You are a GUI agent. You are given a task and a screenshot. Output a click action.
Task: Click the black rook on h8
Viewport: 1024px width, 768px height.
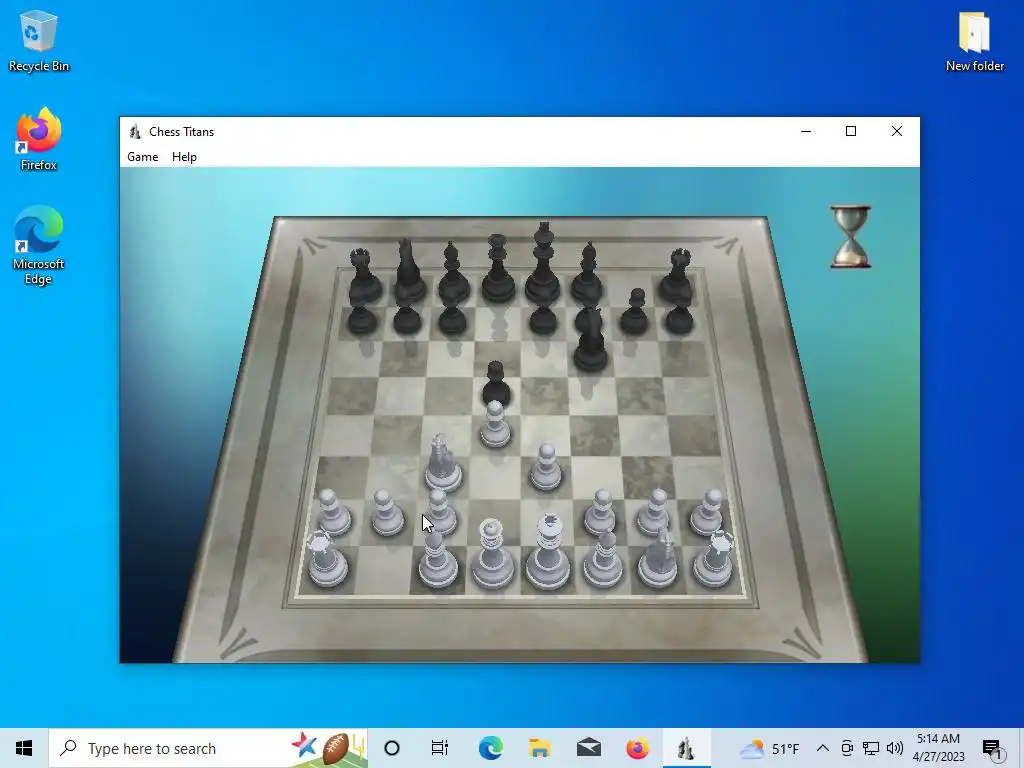[677, 276]
